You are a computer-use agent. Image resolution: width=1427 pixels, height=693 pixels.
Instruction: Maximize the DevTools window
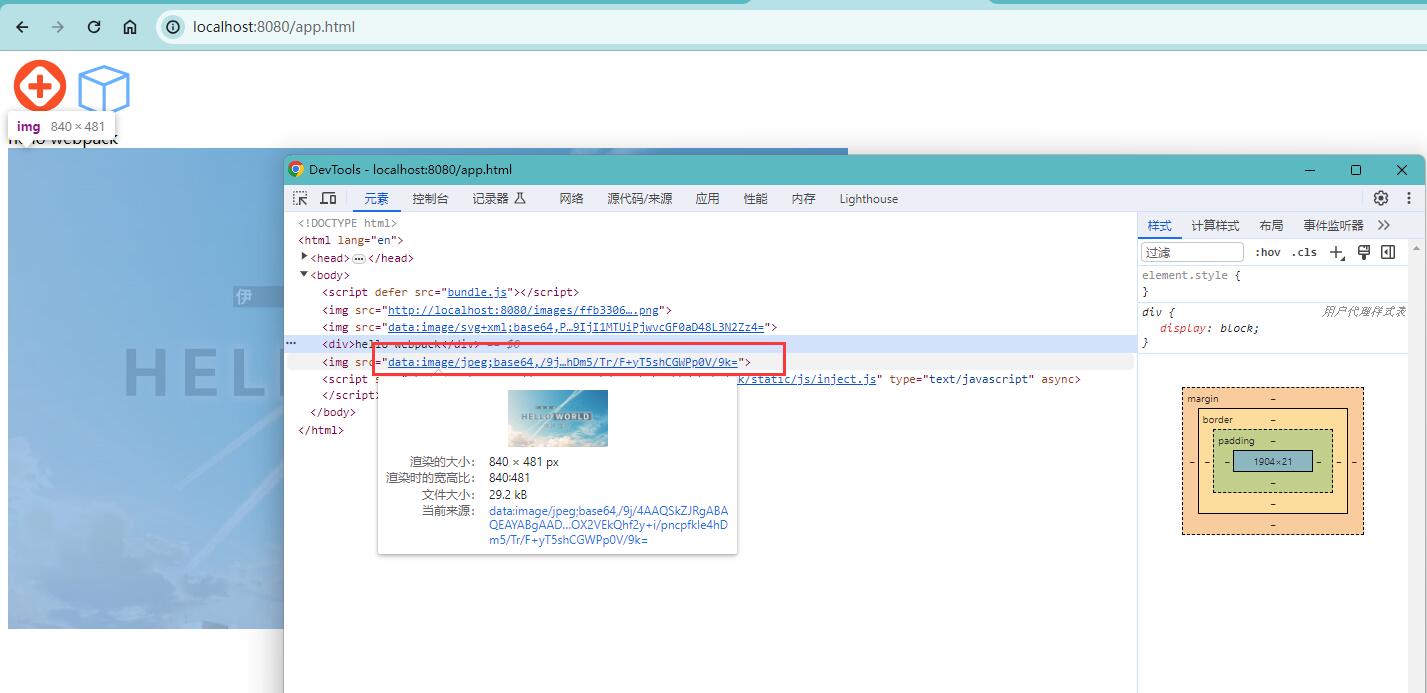point(1356,170)
